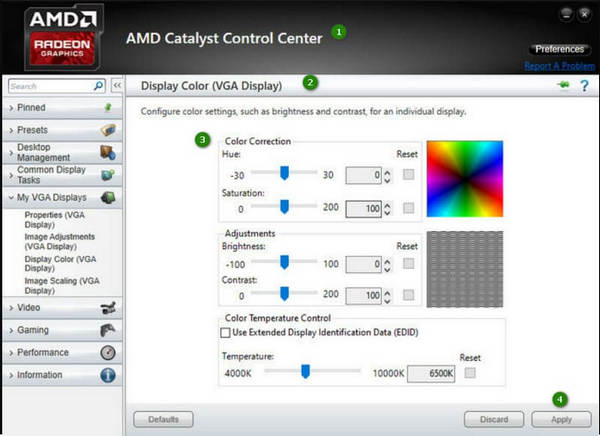
Task: Click the Desktop Management icon
Action: click(108, 152)
